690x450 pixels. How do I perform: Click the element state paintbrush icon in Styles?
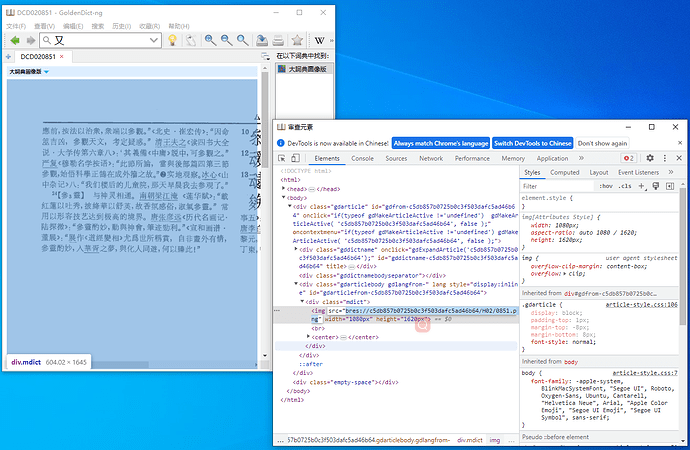coord(656,186)
